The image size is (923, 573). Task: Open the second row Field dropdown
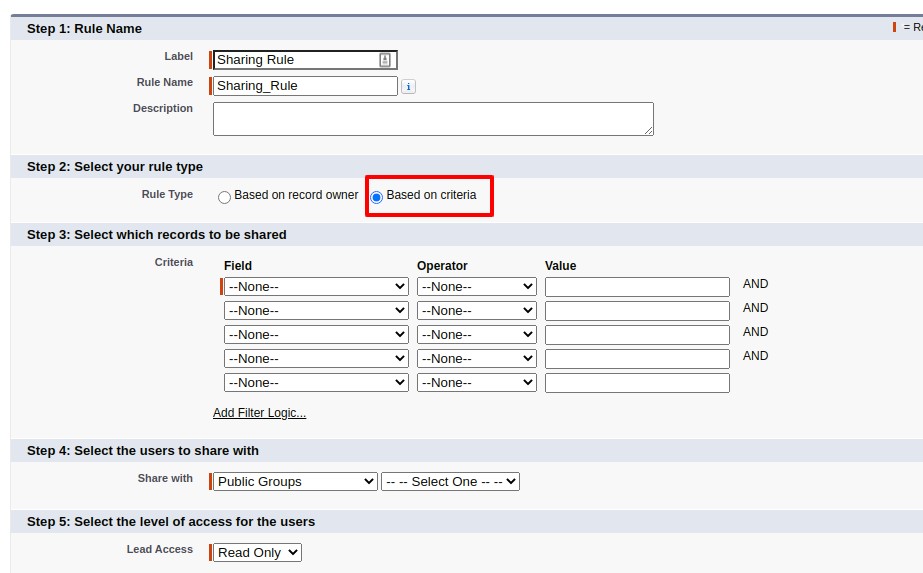[316, 311]
